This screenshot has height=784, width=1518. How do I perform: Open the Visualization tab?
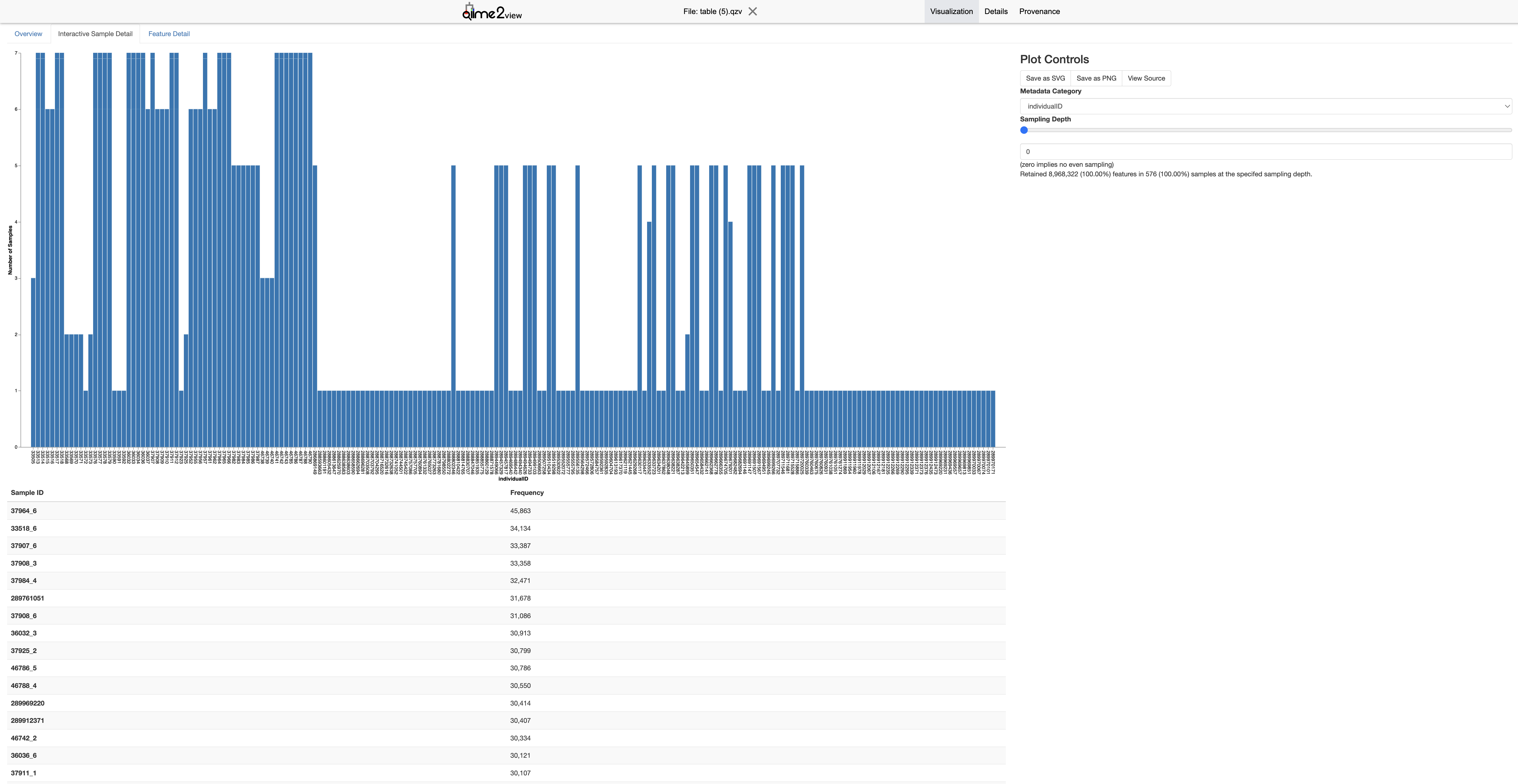click(951, 11)
